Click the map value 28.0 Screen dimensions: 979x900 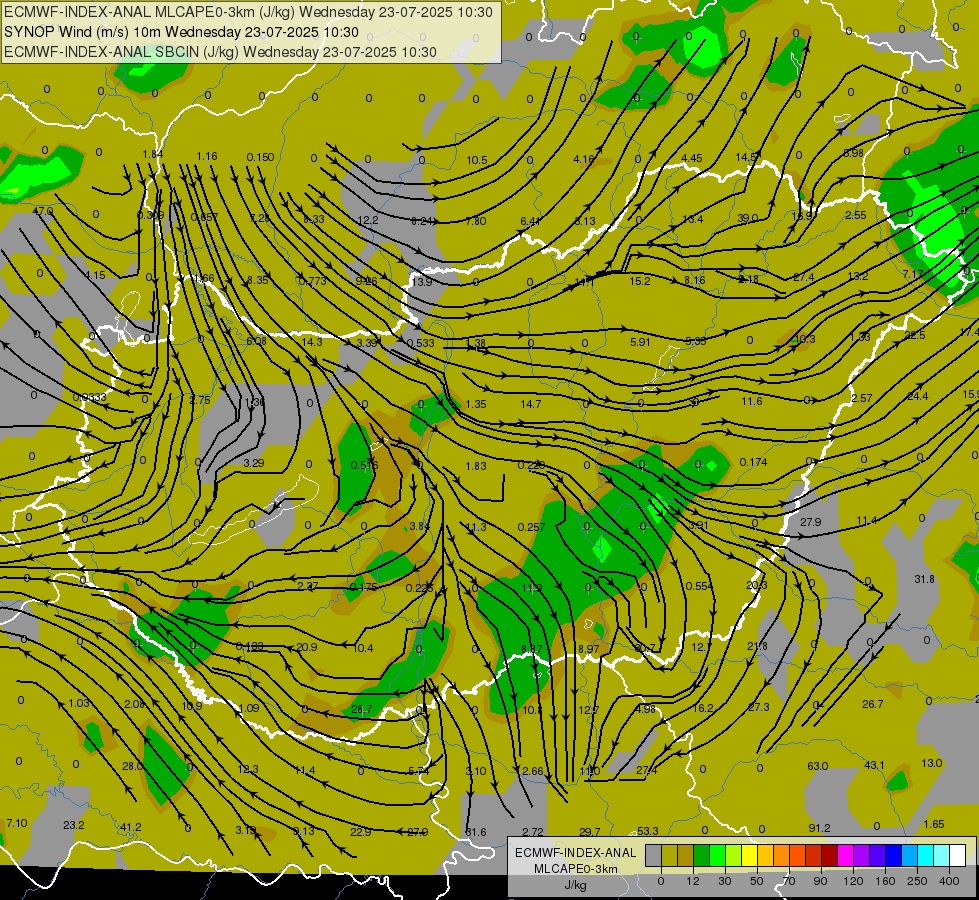132,766
